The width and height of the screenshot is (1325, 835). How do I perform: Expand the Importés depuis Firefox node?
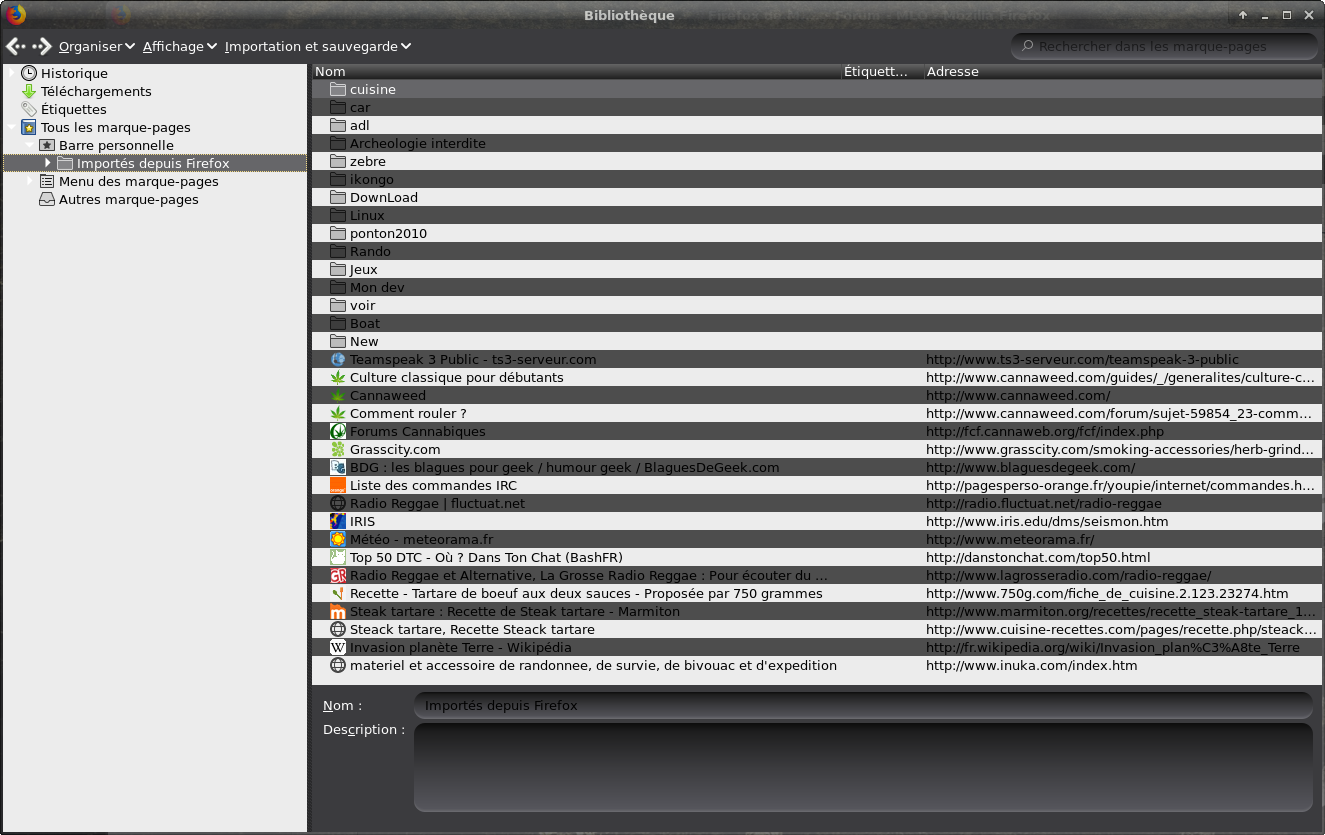pos(48,163)
